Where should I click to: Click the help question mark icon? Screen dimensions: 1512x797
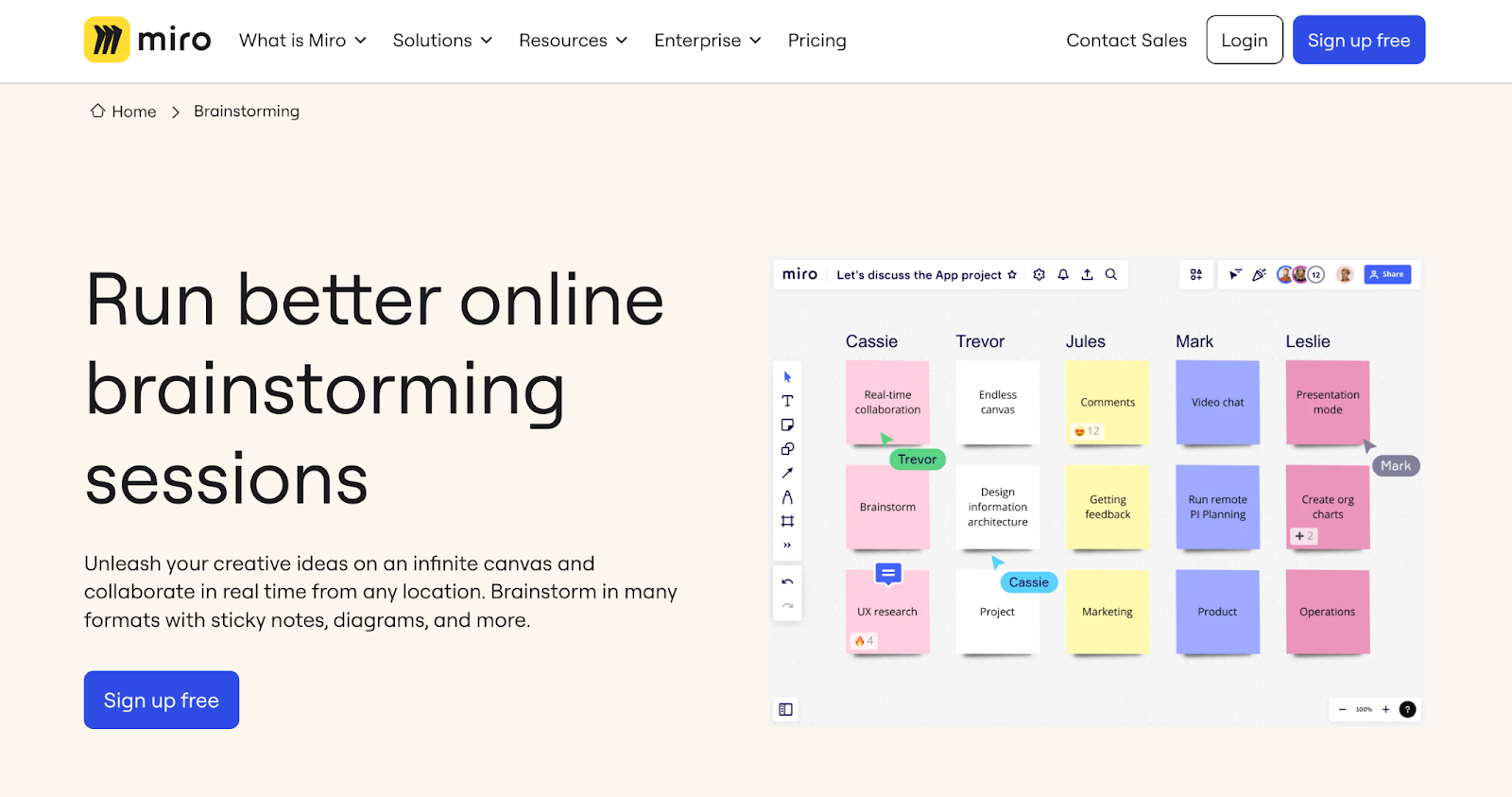coord(1407,709)
